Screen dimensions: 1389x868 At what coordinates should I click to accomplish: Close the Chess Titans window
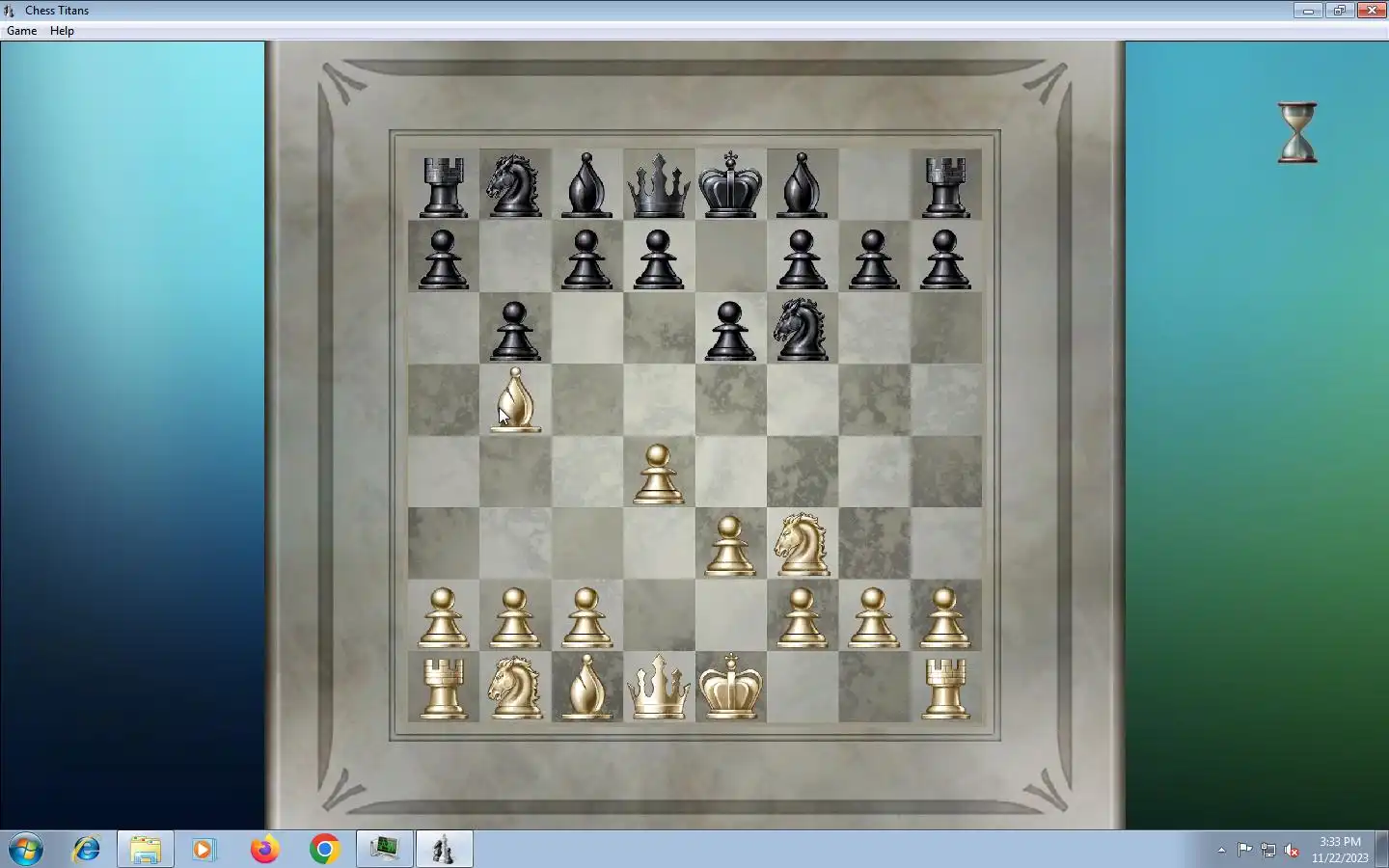pyautogui.click(x=1372, y=11)
